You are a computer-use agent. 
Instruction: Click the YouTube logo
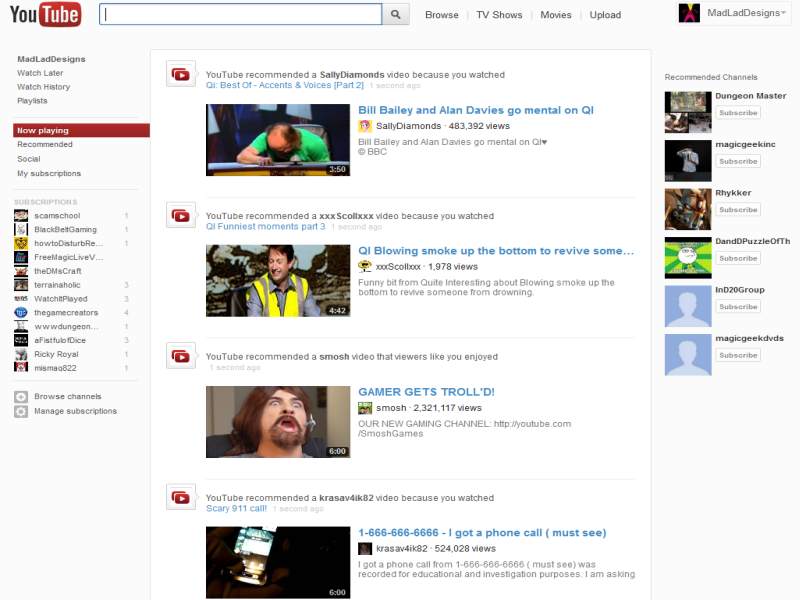coord(45,14)
